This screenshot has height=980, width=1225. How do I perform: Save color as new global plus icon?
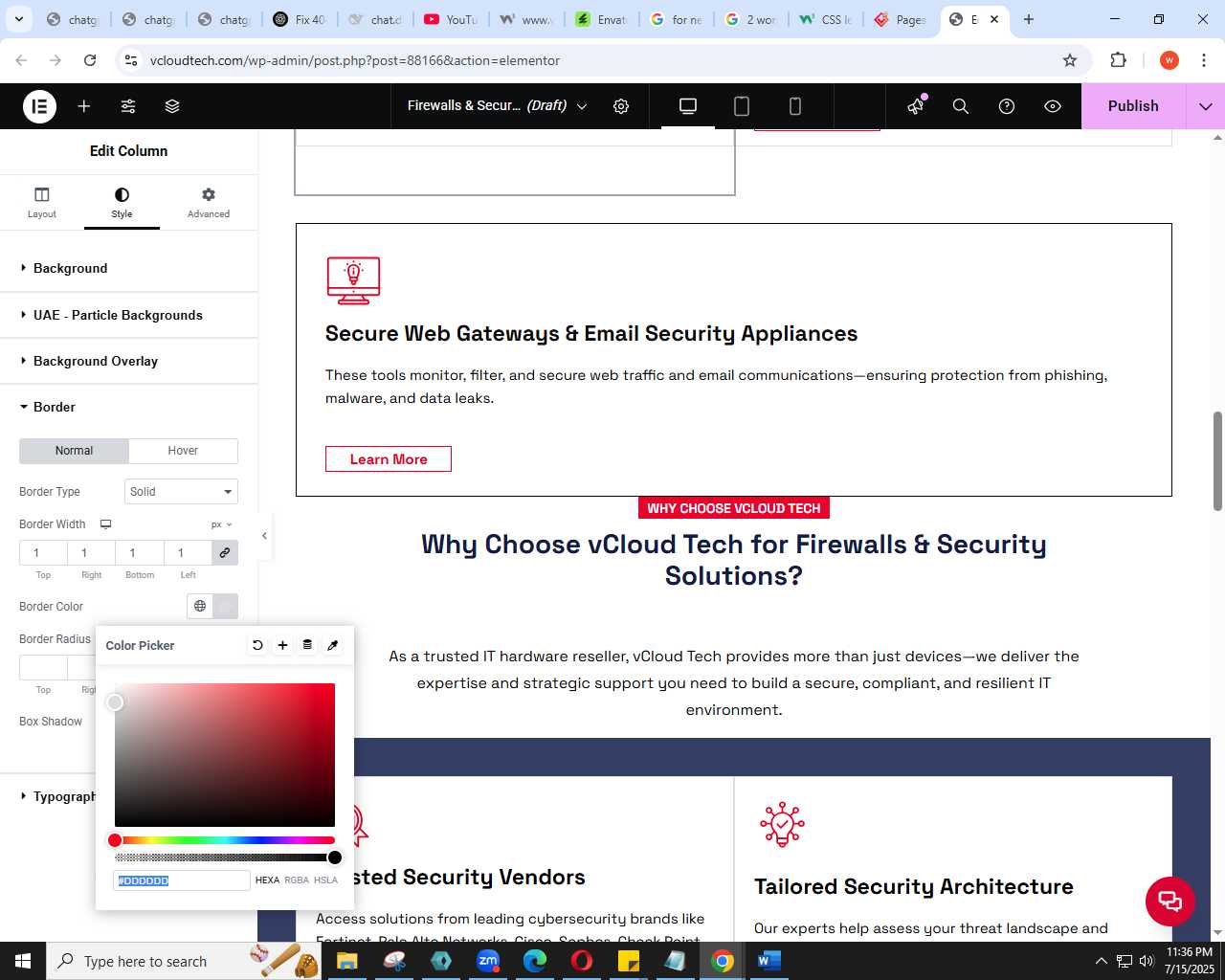click(282, 645)
